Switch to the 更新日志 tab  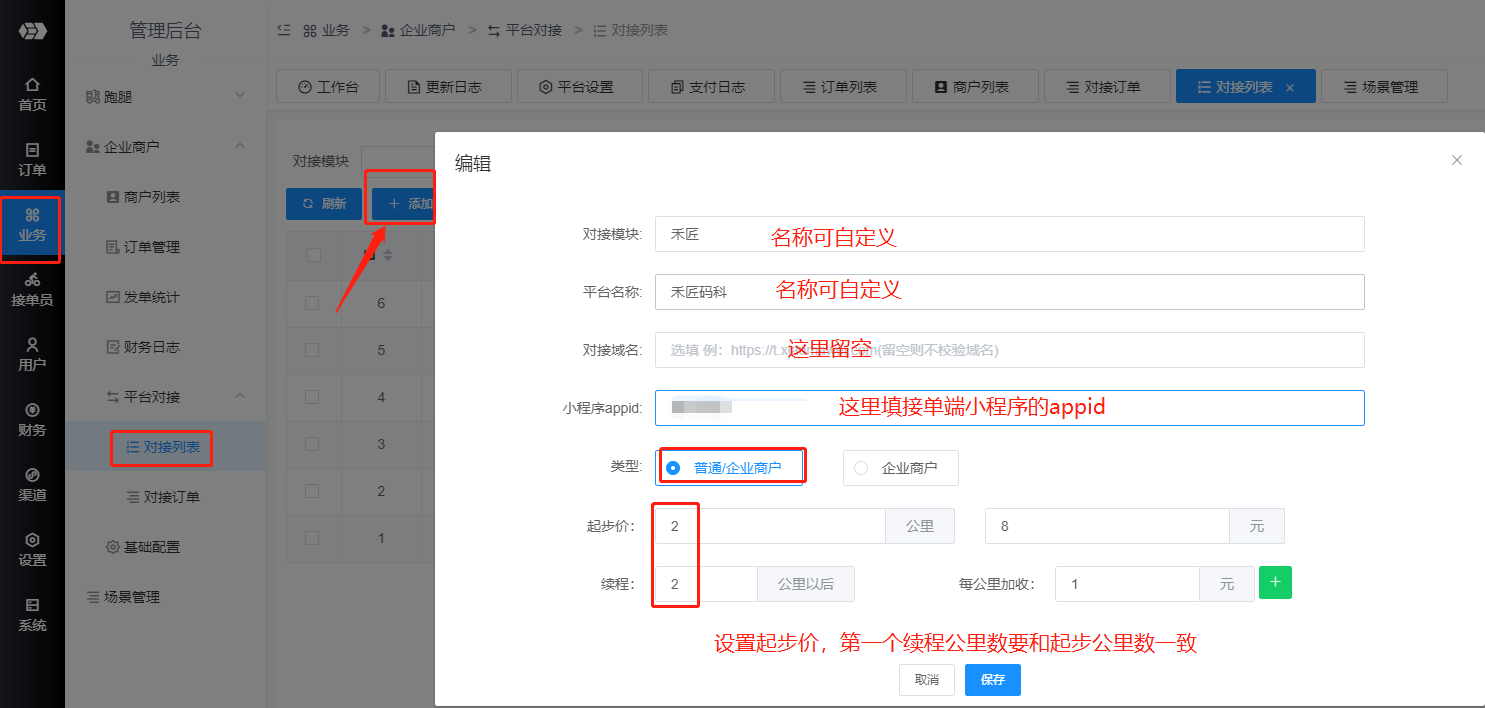447,87
